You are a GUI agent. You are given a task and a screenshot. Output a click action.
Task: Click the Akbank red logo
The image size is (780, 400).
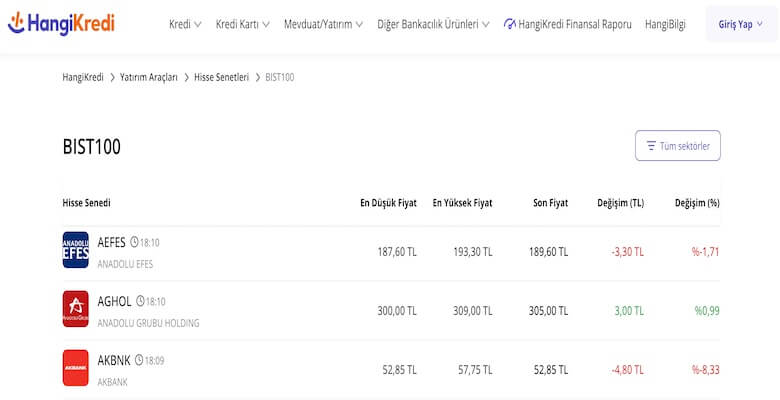(76, 367)
